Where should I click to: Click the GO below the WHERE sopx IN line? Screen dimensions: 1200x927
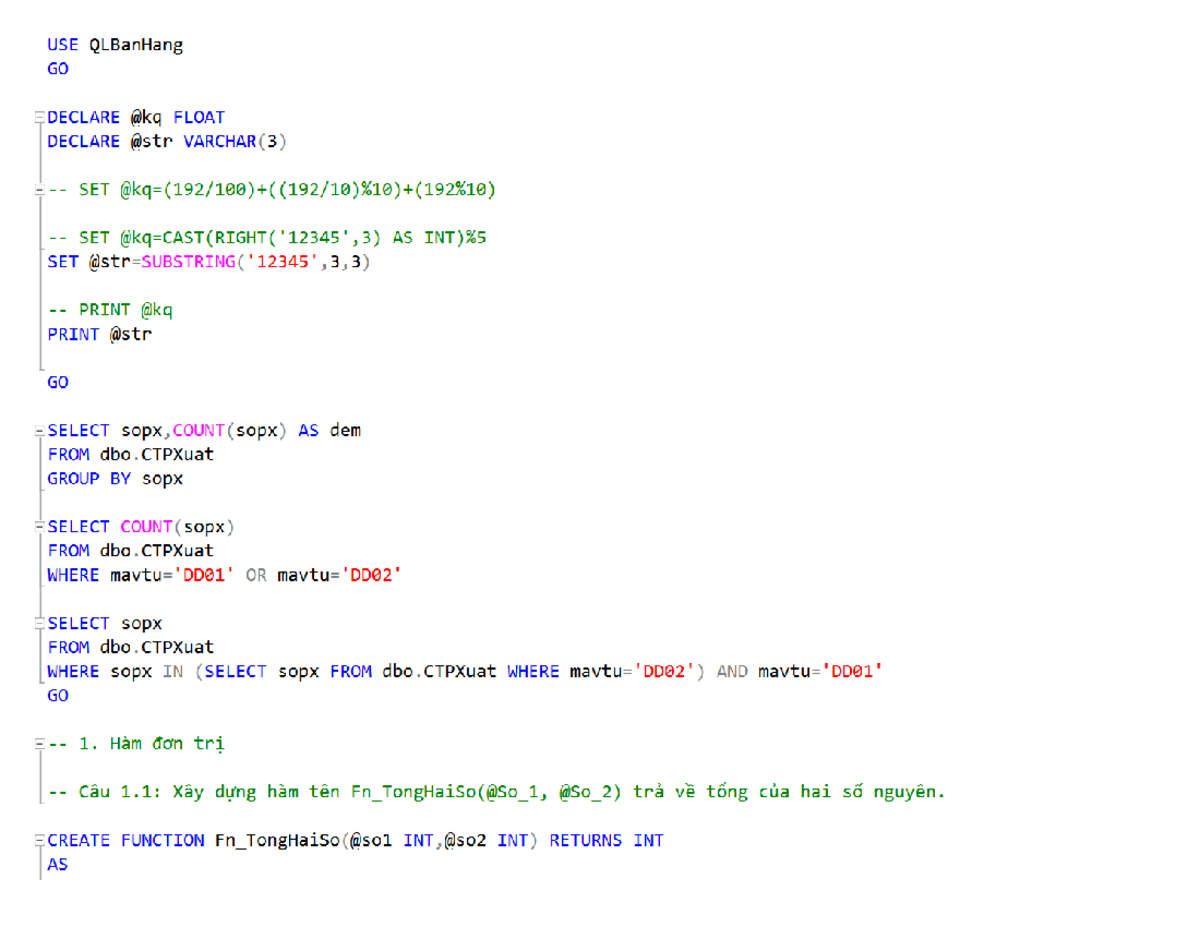(x=58, y=695)
